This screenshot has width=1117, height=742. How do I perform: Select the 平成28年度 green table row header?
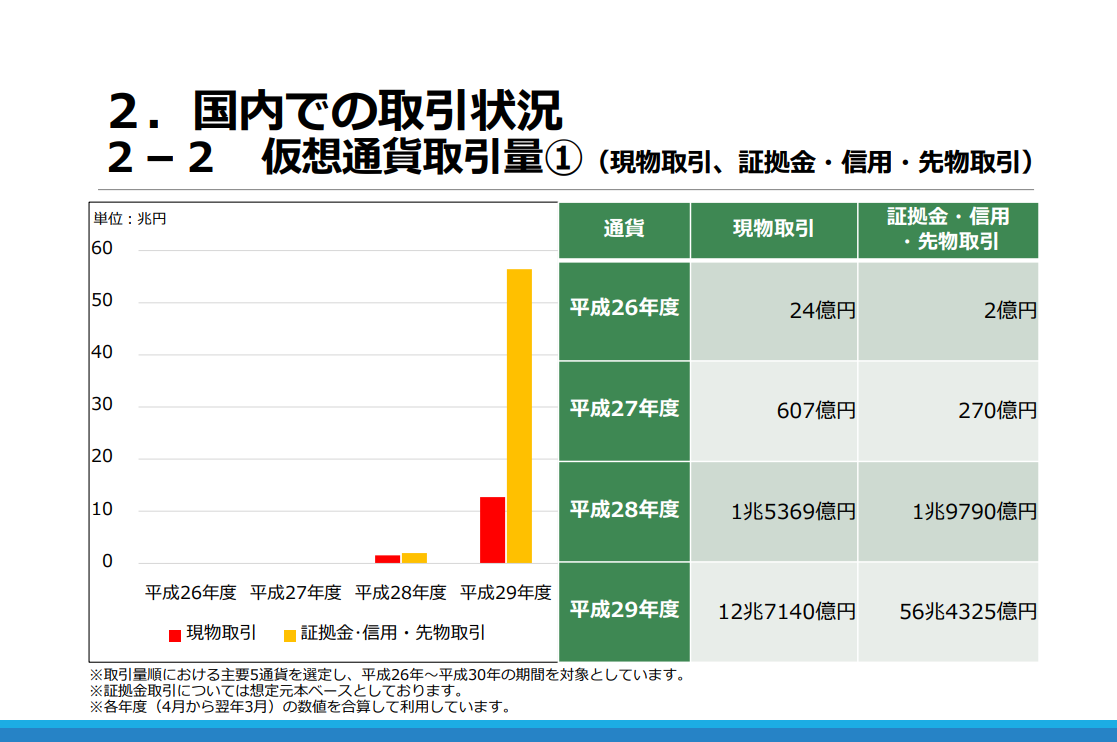tap(624, 510)
